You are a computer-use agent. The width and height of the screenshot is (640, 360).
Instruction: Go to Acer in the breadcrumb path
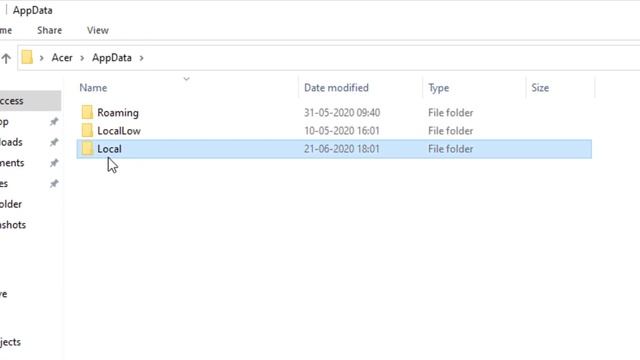(x=62, y=58)
